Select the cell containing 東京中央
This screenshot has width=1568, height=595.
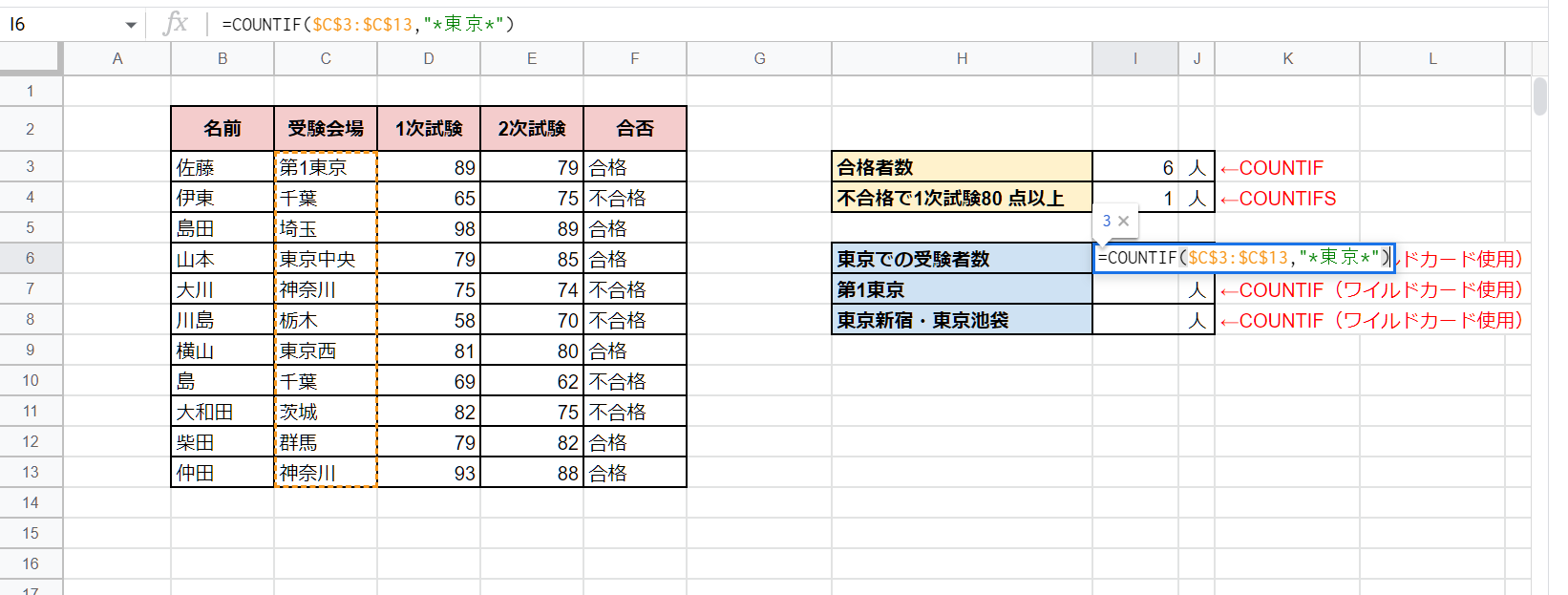326,259
